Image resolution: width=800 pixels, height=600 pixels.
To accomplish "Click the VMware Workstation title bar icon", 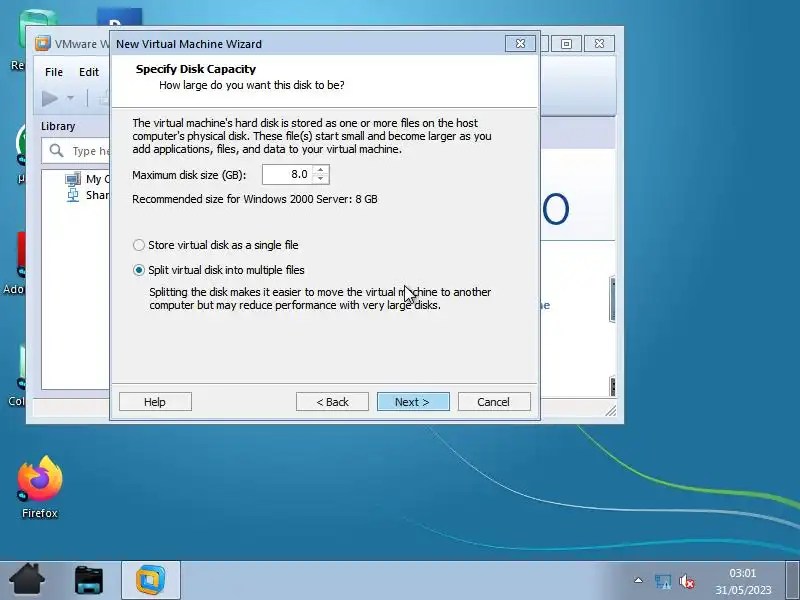I will tap(43, 44).
